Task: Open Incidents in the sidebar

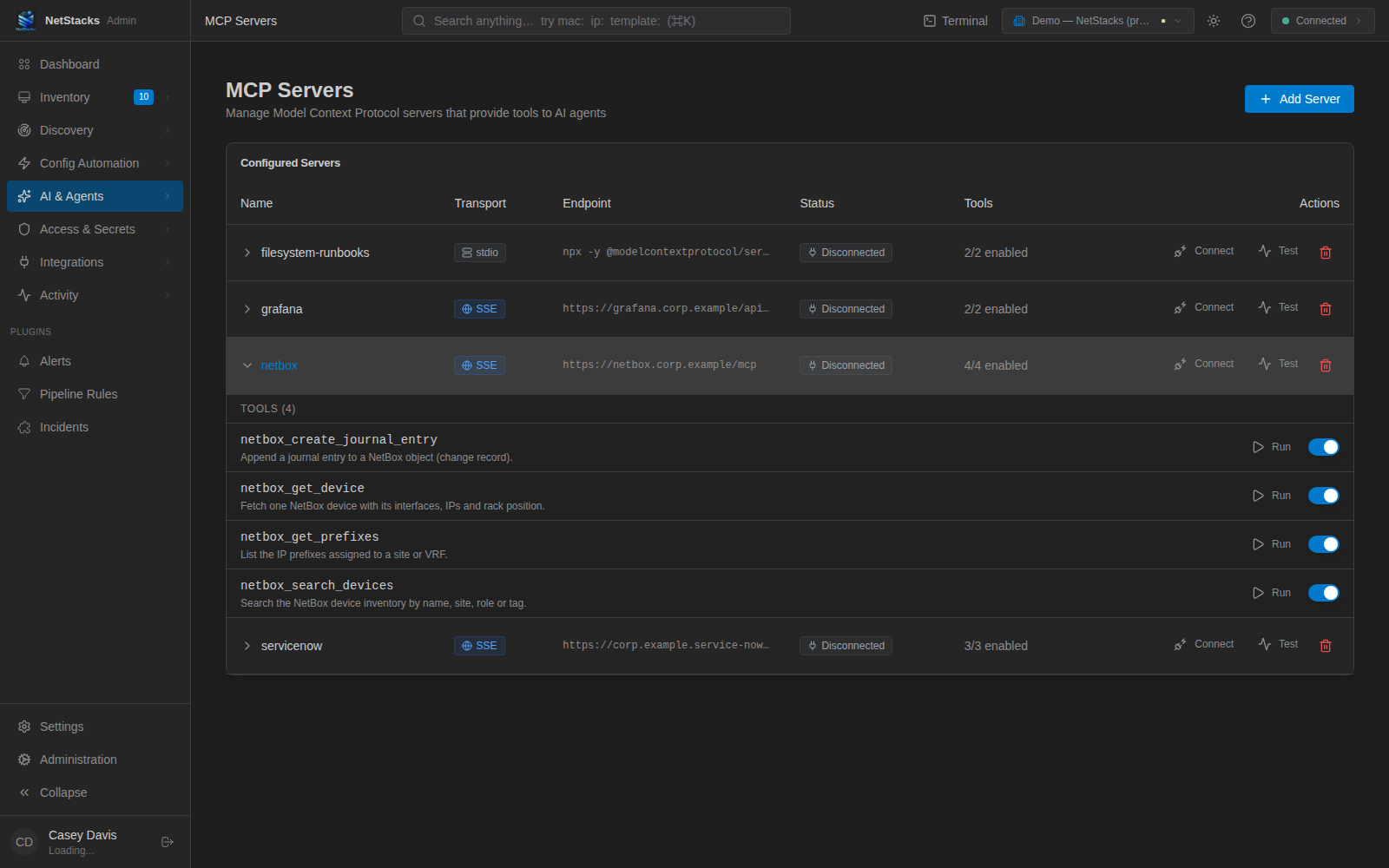Action: pos(95,427)
